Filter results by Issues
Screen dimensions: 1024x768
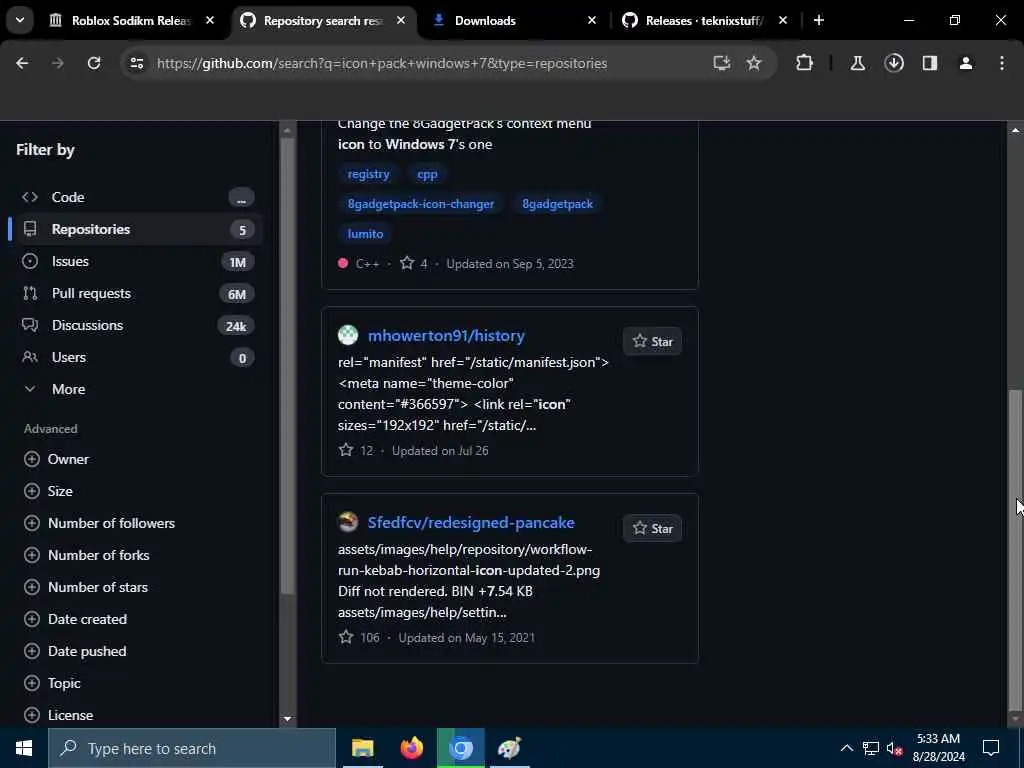pos(137,261)
